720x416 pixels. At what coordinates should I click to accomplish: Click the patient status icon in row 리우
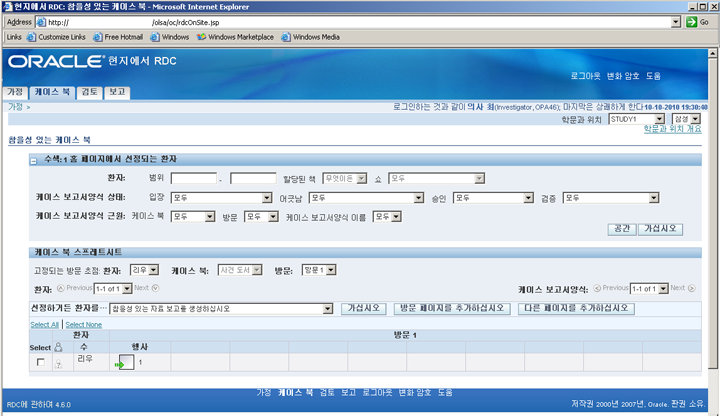click(x=58, y=364)
